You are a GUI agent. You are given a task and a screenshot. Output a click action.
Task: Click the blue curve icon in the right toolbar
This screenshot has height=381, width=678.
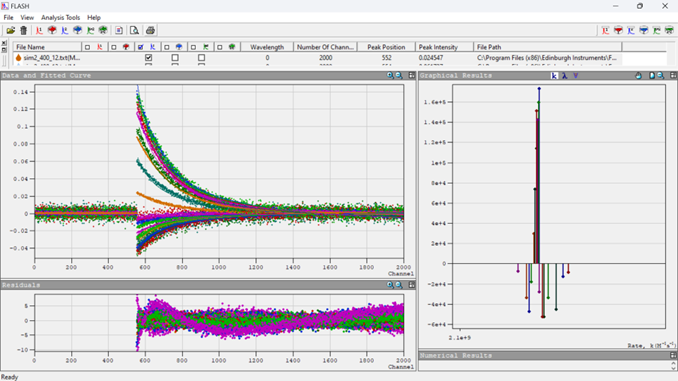[x=631, y=30]
